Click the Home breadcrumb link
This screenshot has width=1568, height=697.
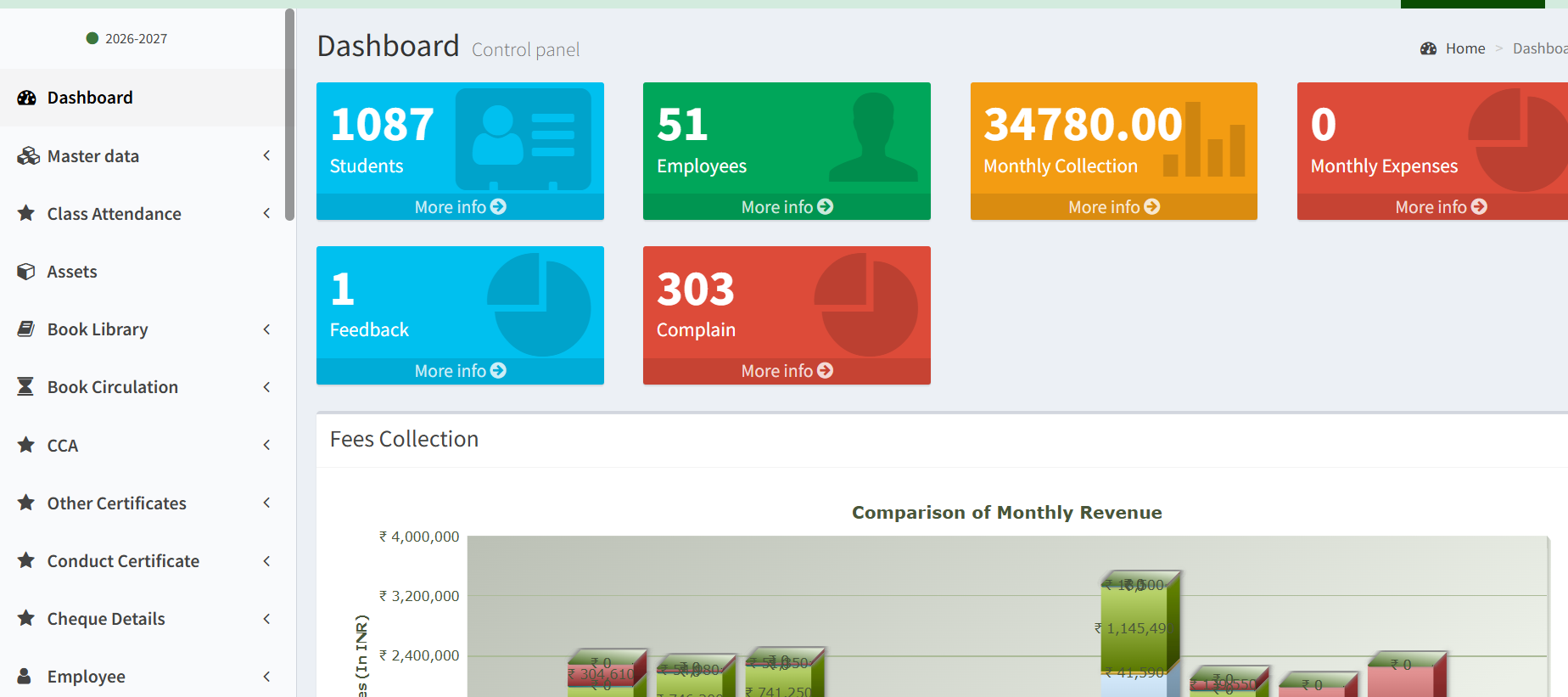(1465, 48)
